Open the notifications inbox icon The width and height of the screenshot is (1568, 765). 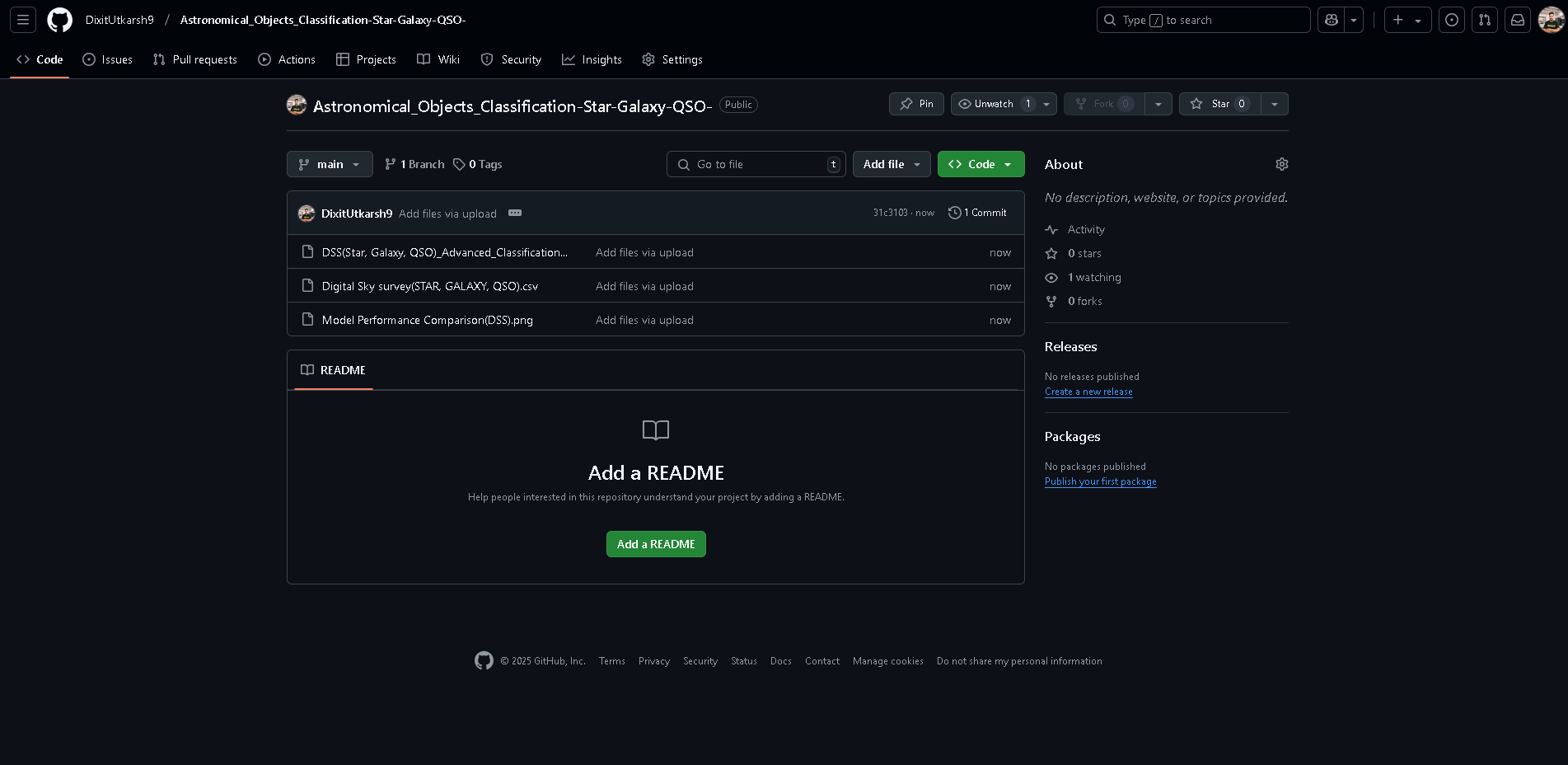pos(1518,20)
